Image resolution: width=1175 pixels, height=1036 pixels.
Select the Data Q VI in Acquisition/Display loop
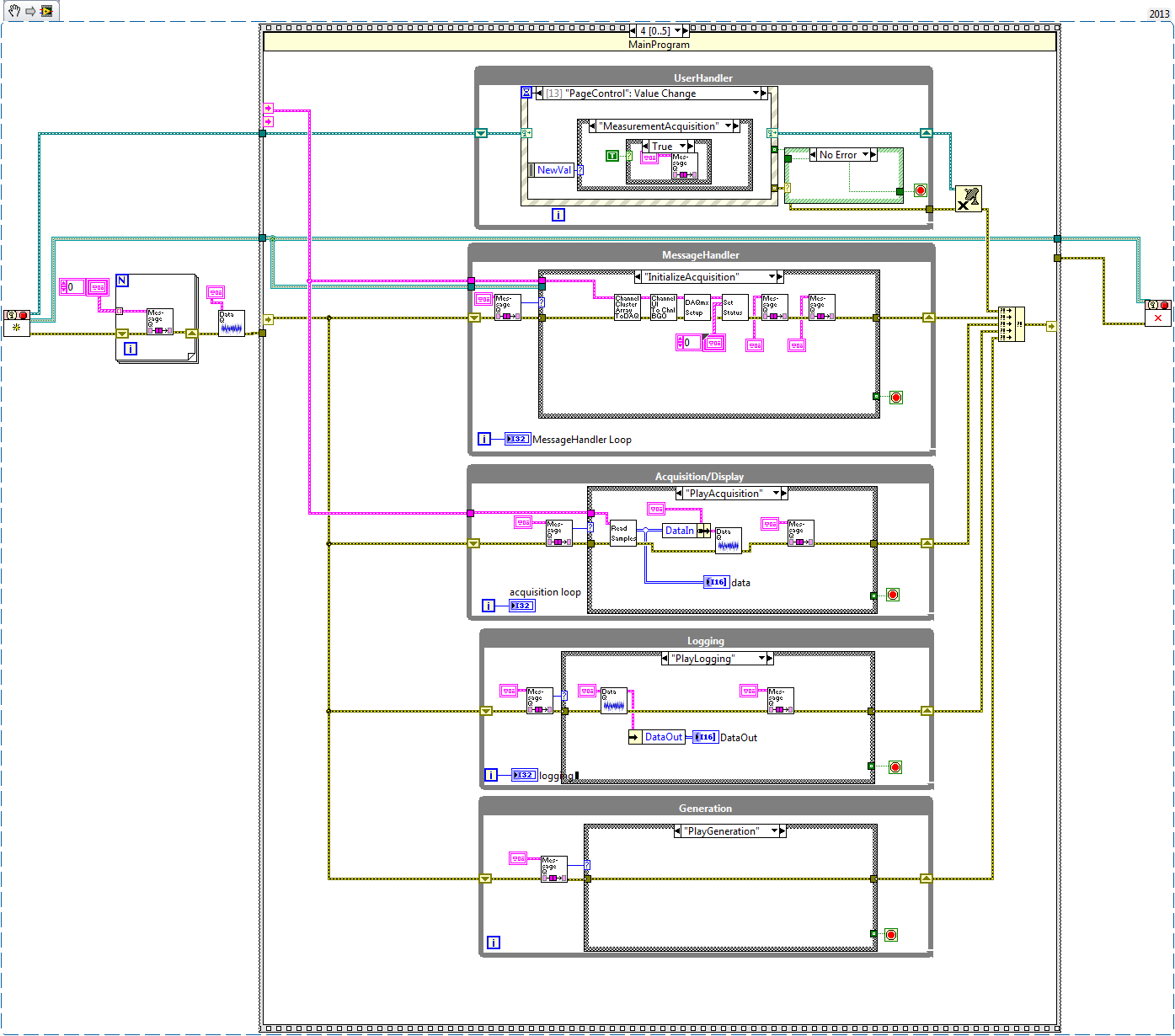click(729, 540)
